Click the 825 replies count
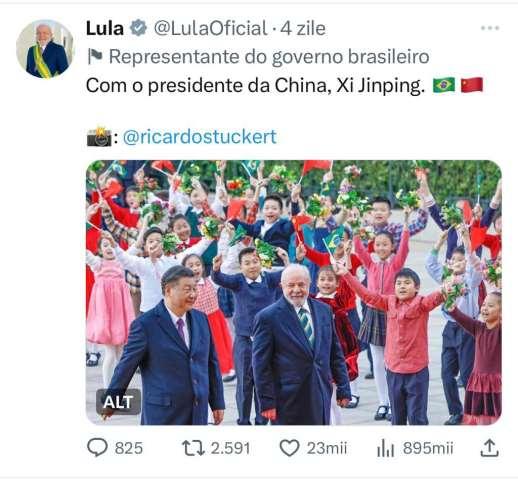Viewport: 518px width, 489px height. click(129, 448)
